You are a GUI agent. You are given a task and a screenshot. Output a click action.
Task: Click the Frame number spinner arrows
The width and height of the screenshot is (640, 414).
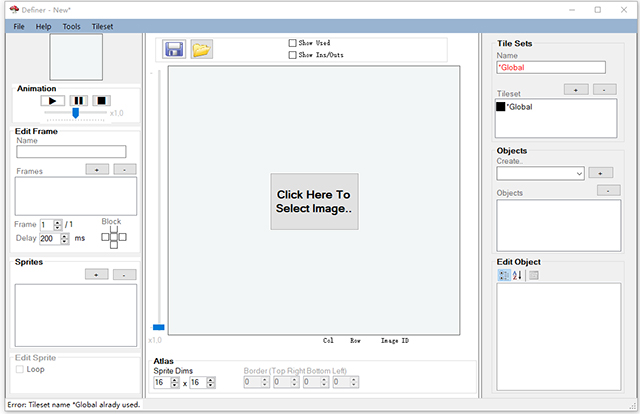click(x=58, y=225)
